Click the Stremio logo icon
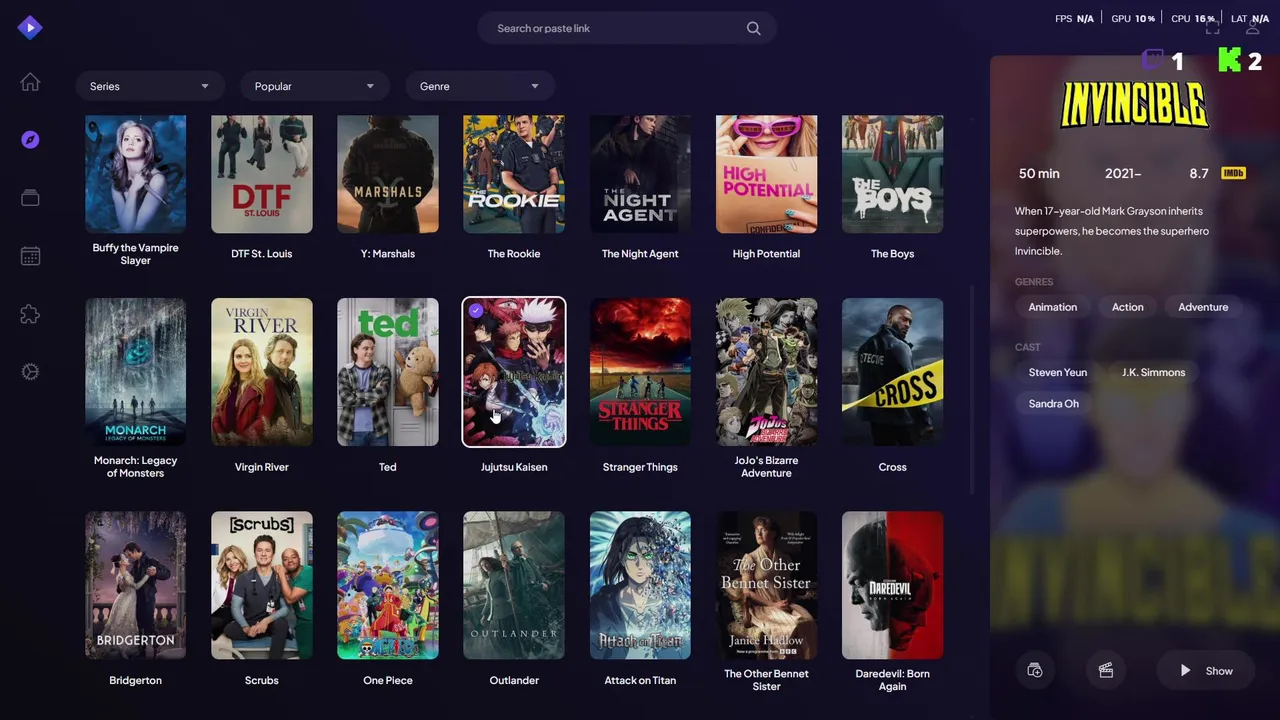The height and width of the screenshot is (720, 1280). [30, 28]
